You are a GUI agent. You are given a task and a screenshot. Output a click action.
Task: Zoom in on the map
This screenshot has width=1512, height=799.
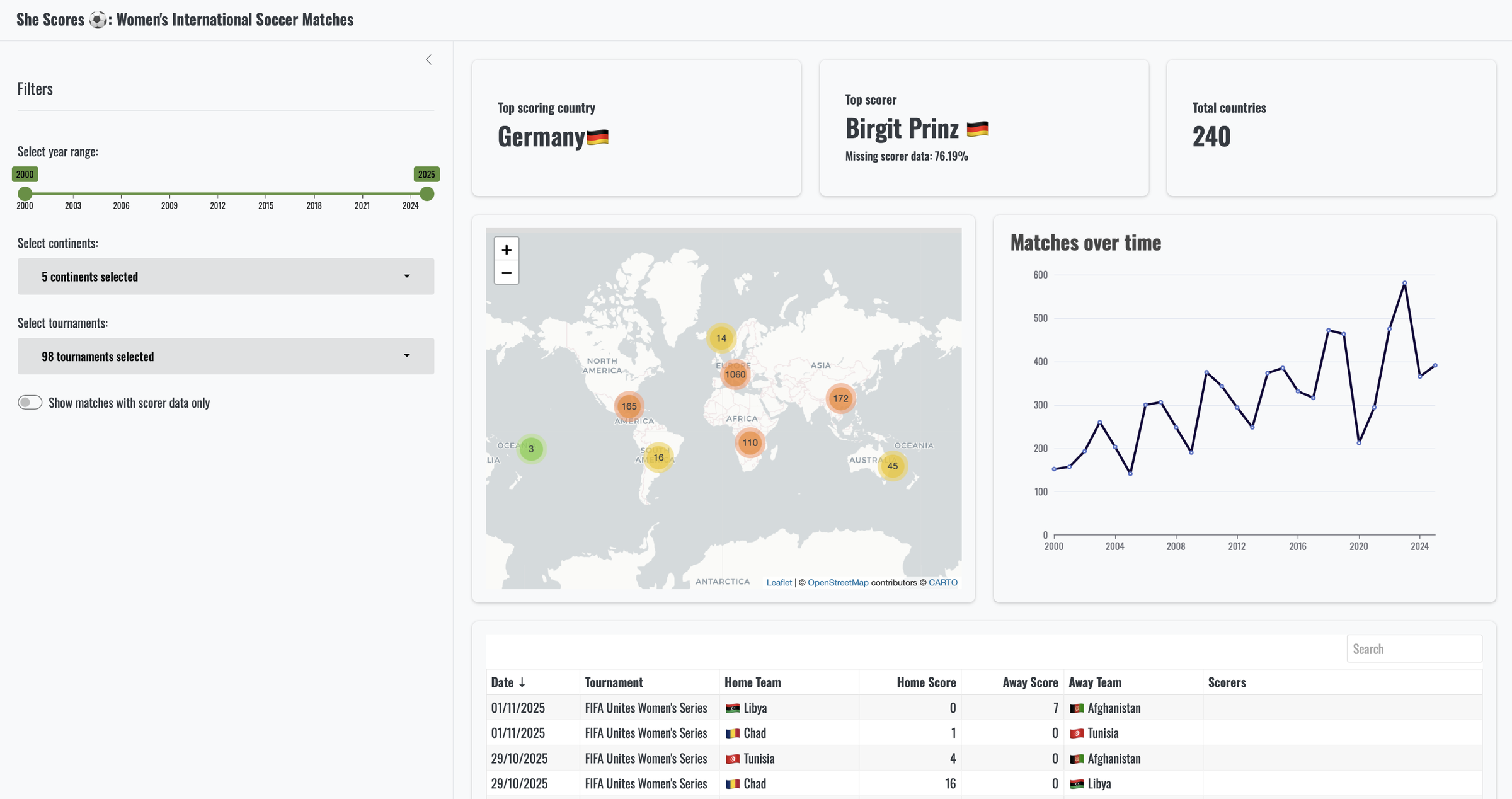(506, 250)
